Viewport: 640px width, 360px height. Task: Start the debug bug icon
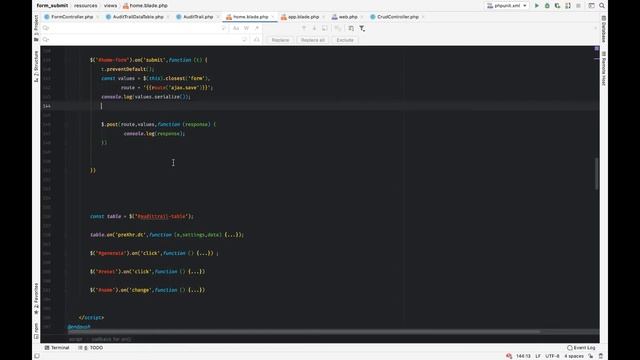pos(547,6)
